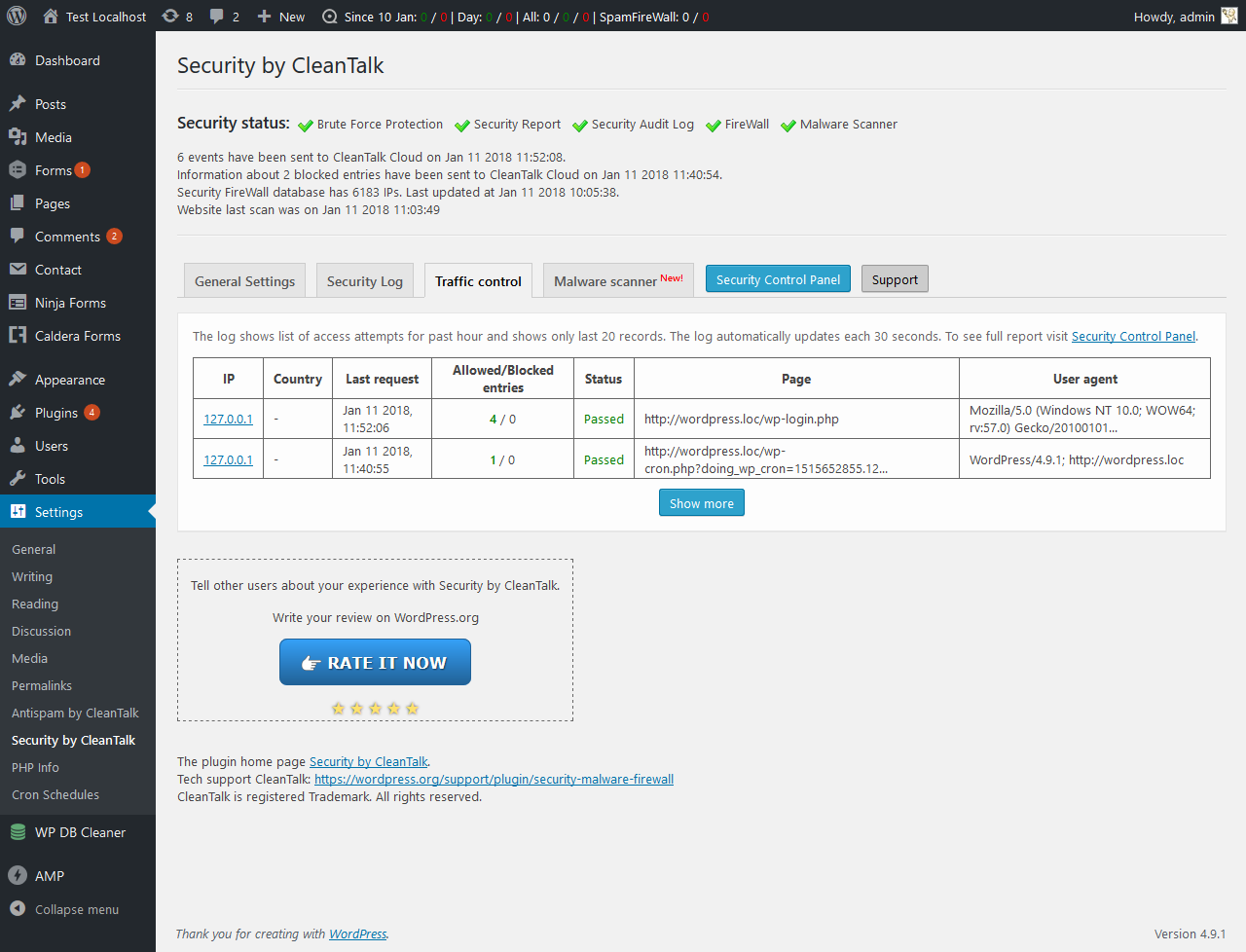Click the first 127.0.0.1 IP link
Viewport: 1246px width, 952px height.
228,420
